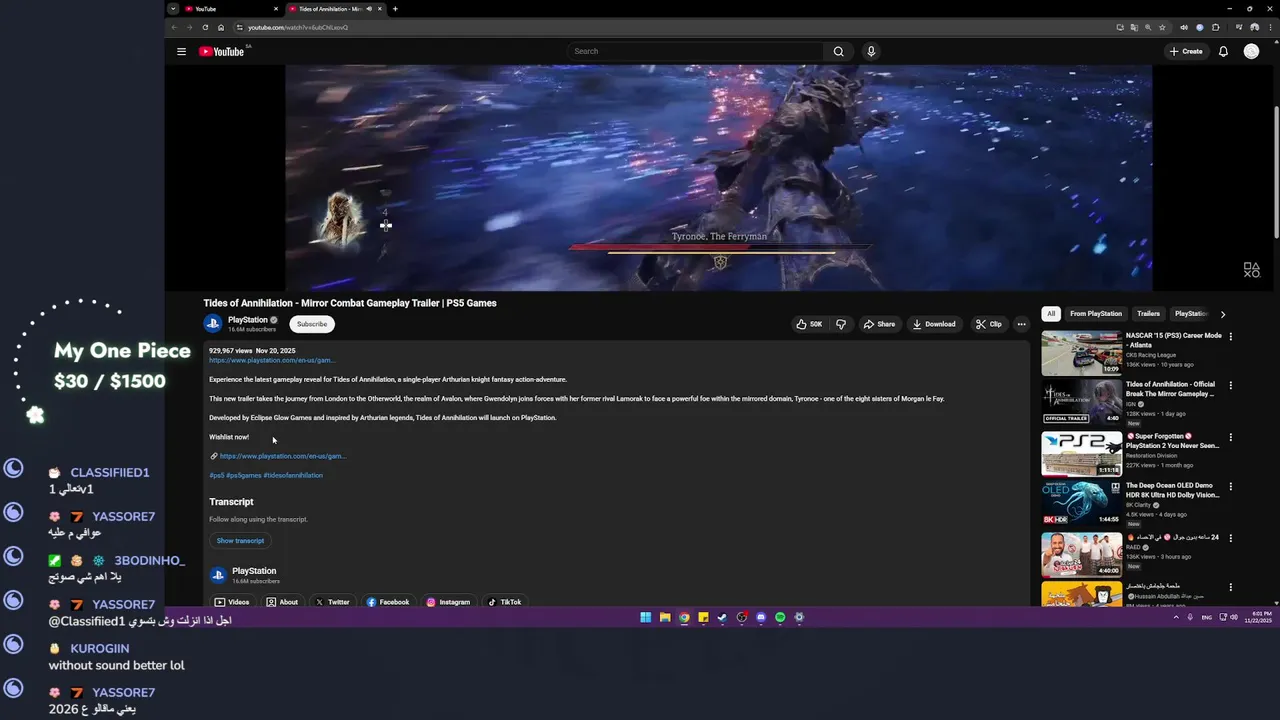1280x720 pixels.
Task: Open Windows Start menu
Action: click(x=645, y=617)
